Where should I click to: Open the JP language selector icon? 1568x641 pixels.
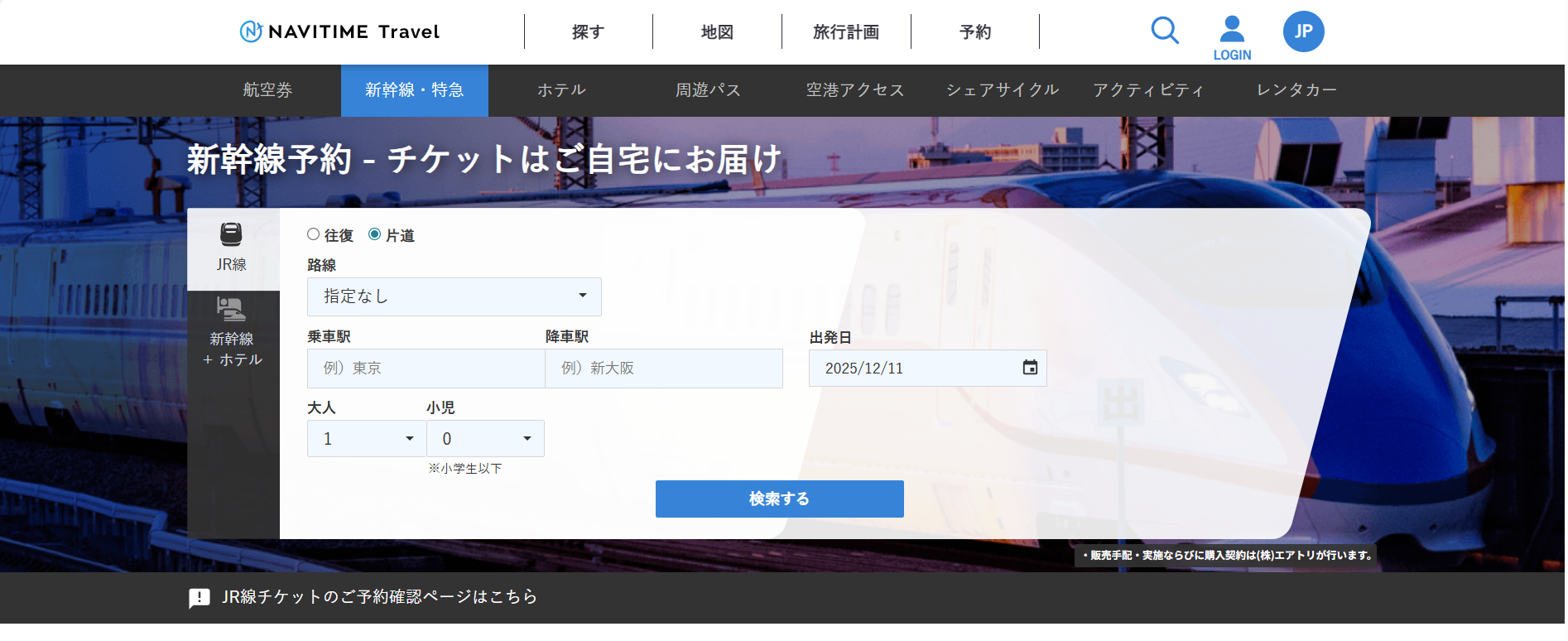(x=1303, y=31)
